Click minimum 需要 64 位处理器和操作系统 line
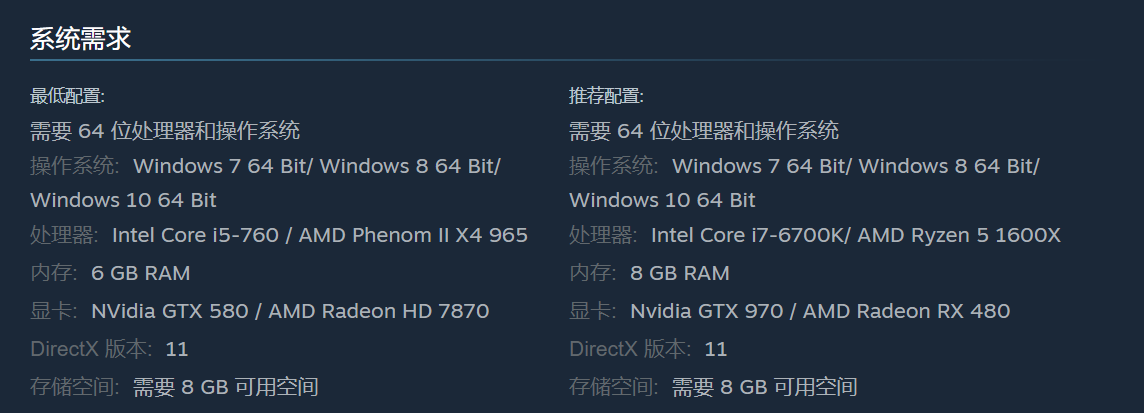The height and width of the screenshot is (413, 1144). point(165,131)
